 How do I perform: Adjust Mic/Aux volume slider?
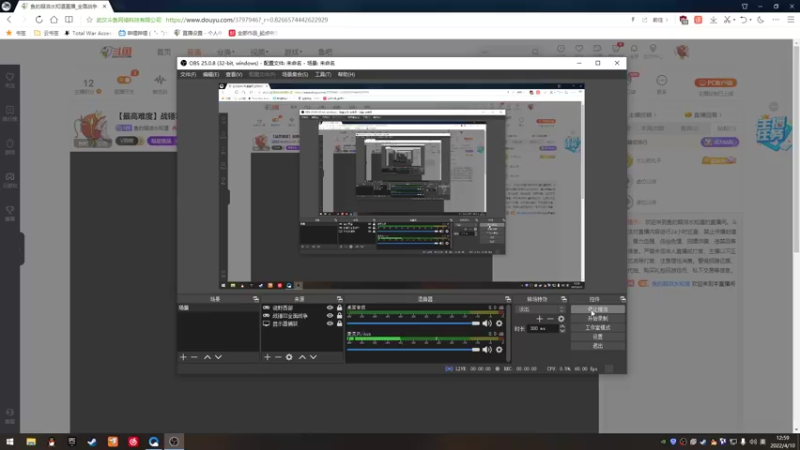click(414, 349)
